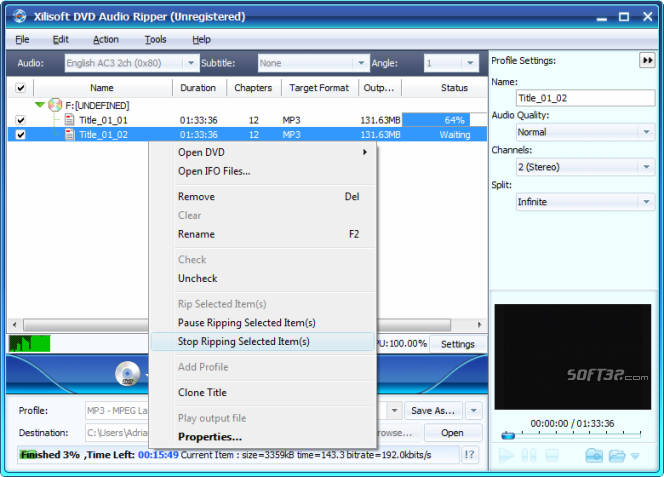Select Remove in context menu
Screen dimensions: 664x477
click(x=263, y=197)
